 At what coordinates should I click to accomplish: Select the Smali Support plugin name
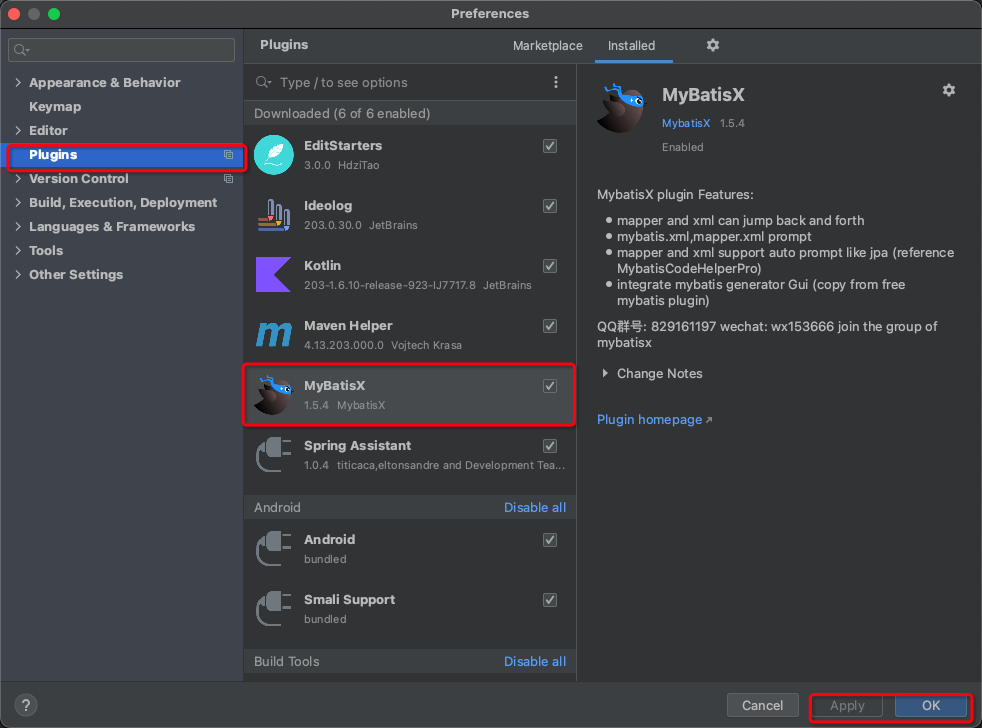(x=349, y=600)
